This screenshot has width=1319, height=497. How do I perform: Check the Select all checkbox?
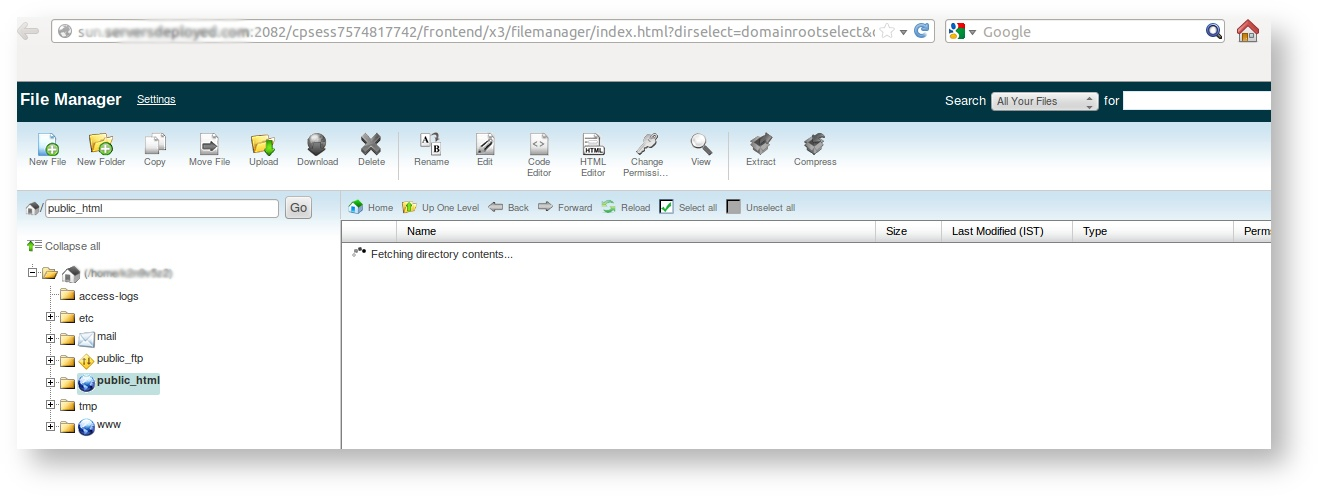[x=668, y=207]
